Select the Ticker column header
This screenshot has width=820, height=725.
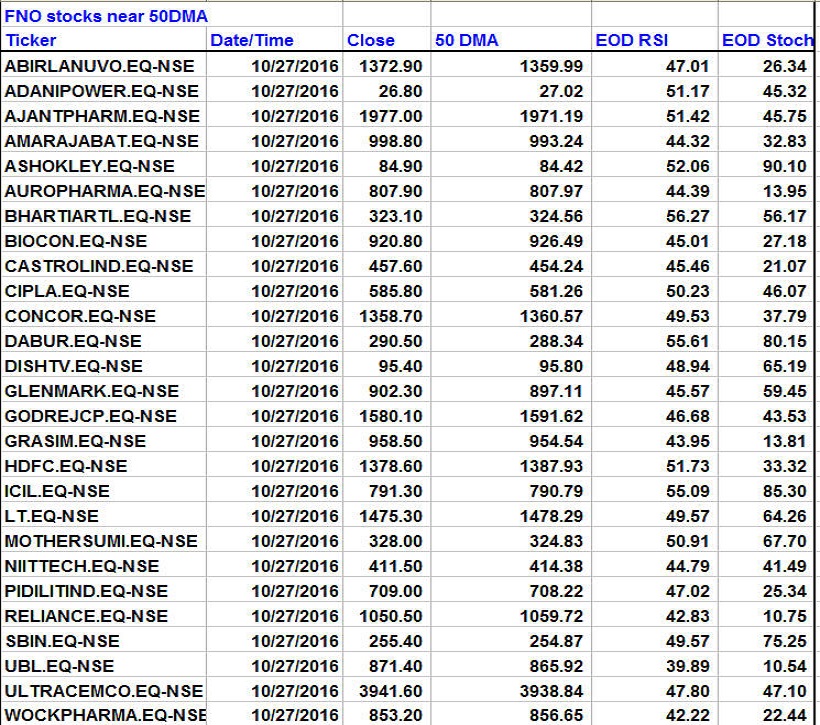[x=32, y=41]
